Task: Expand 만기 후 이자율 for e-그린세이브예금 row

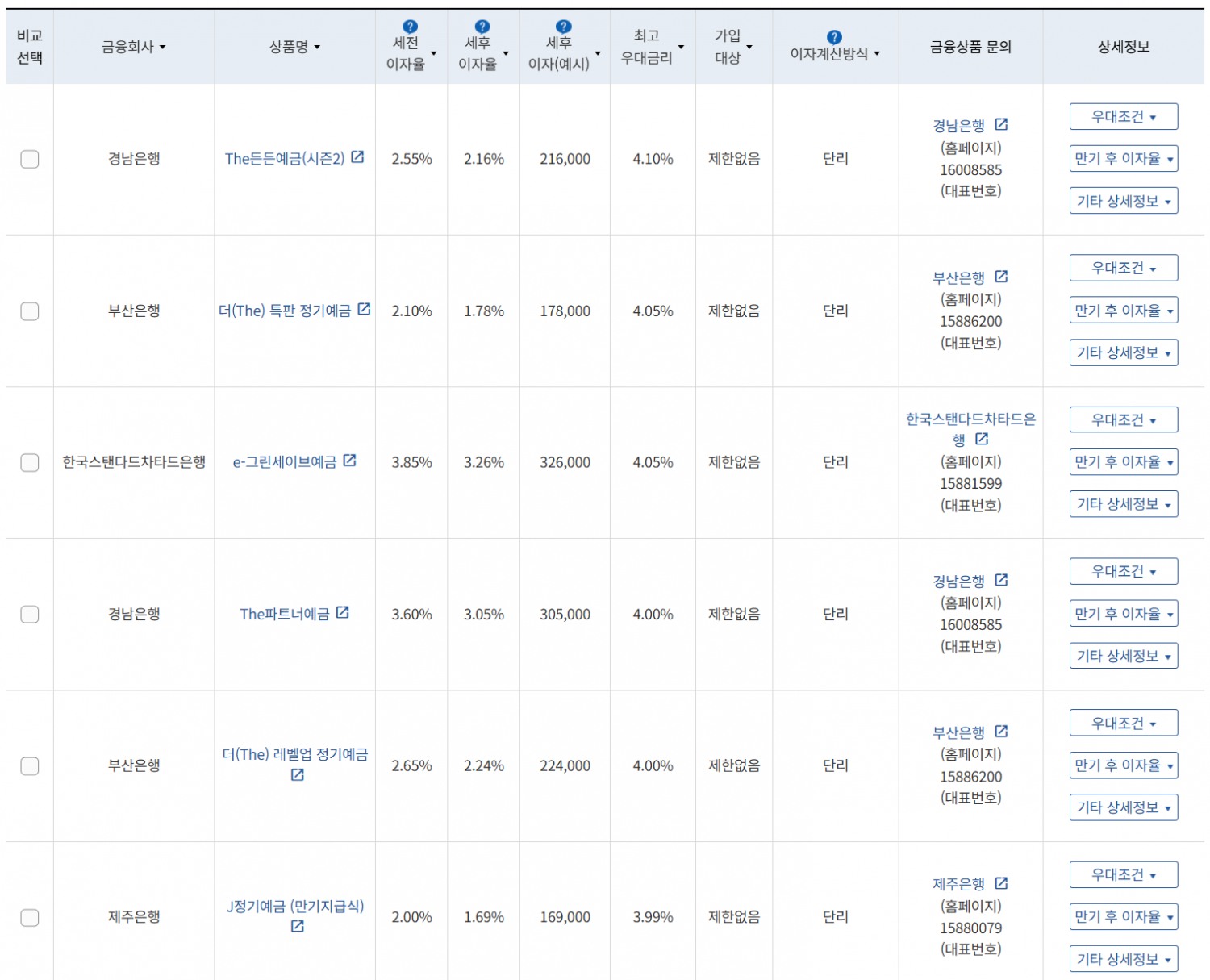Action: [x=1124, y=462]
